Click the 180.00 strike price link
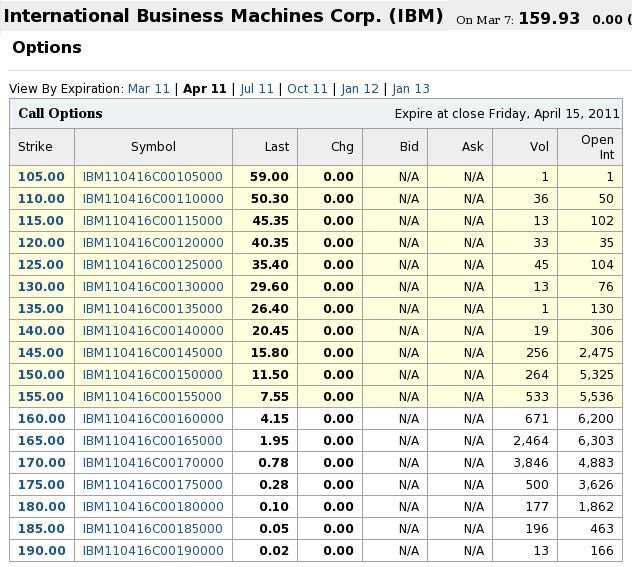The image size is (632, 567). click(x=42, y=507)
